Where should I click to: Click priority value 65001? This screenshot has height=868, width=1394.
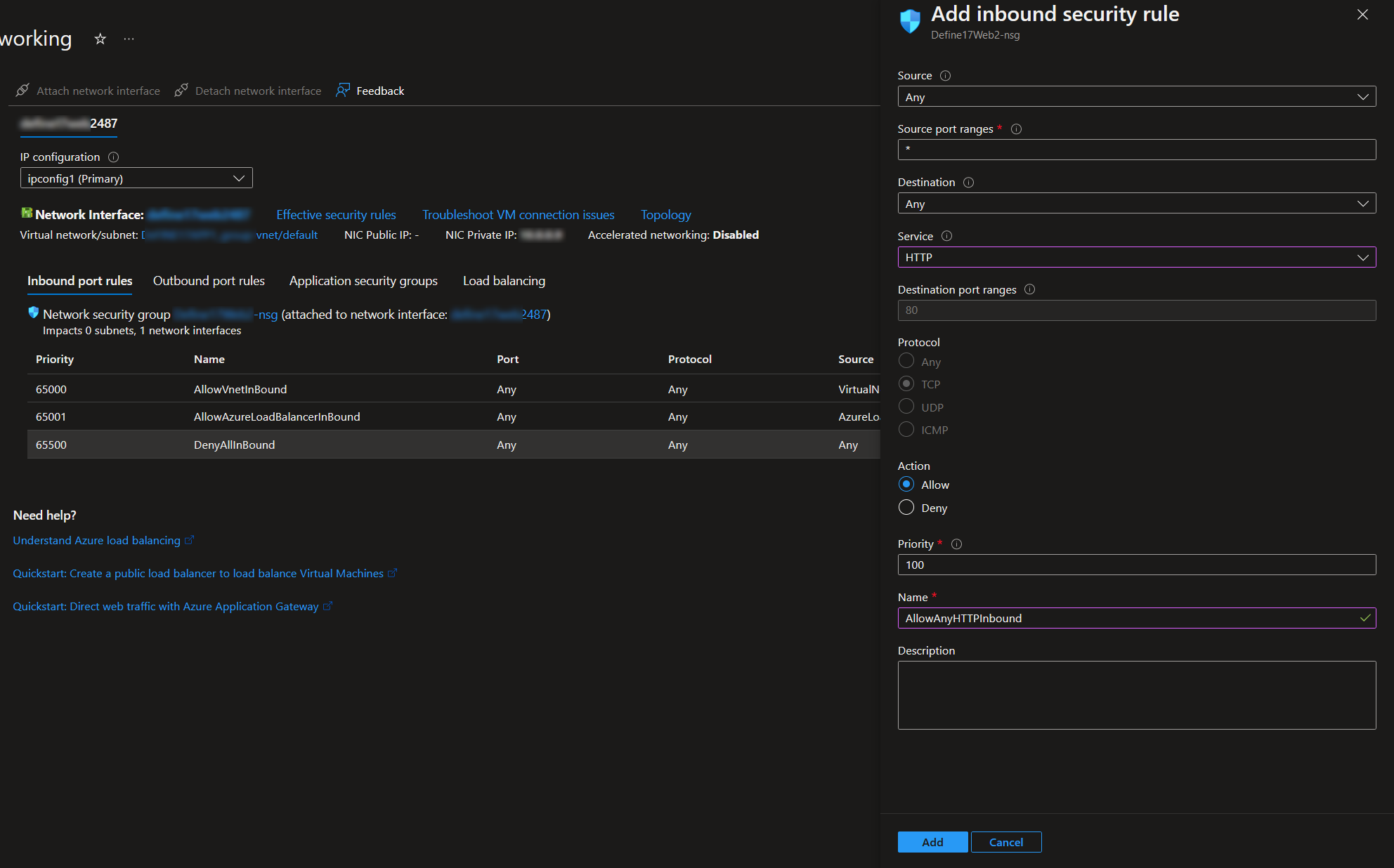[51, 416]
